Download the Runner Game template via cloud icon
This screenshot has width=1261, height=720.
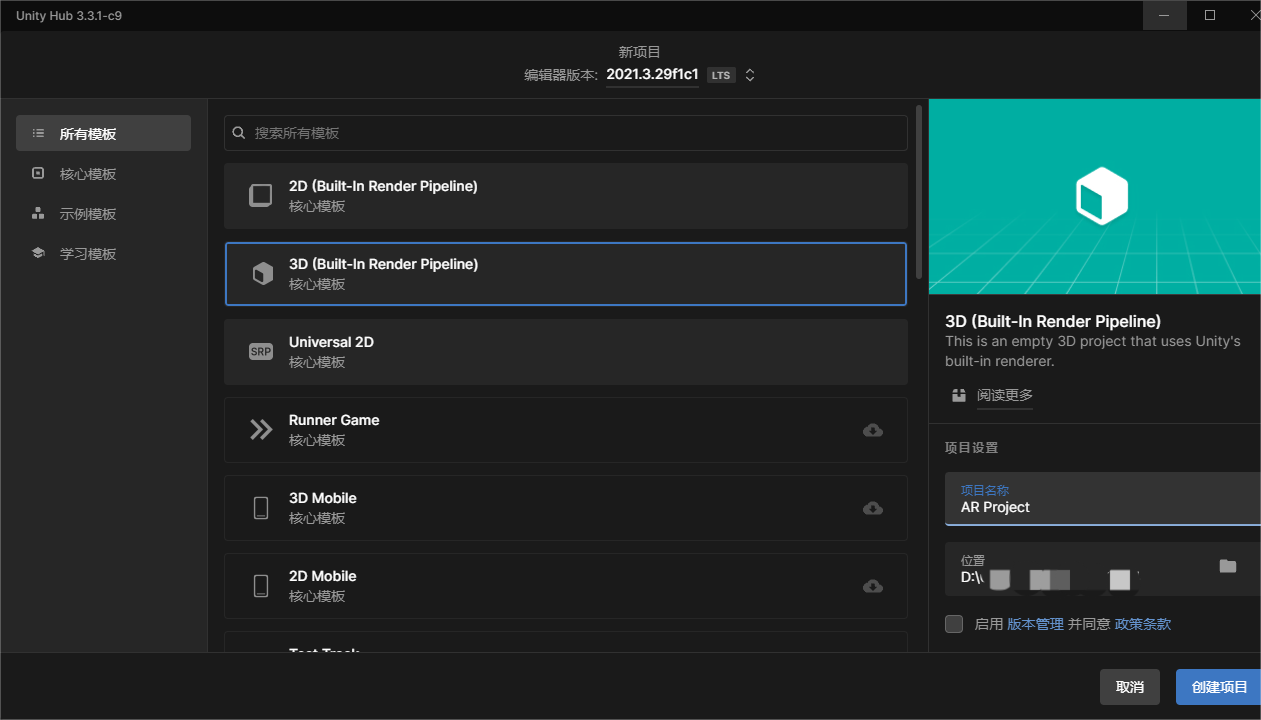[x=873, y=430]
